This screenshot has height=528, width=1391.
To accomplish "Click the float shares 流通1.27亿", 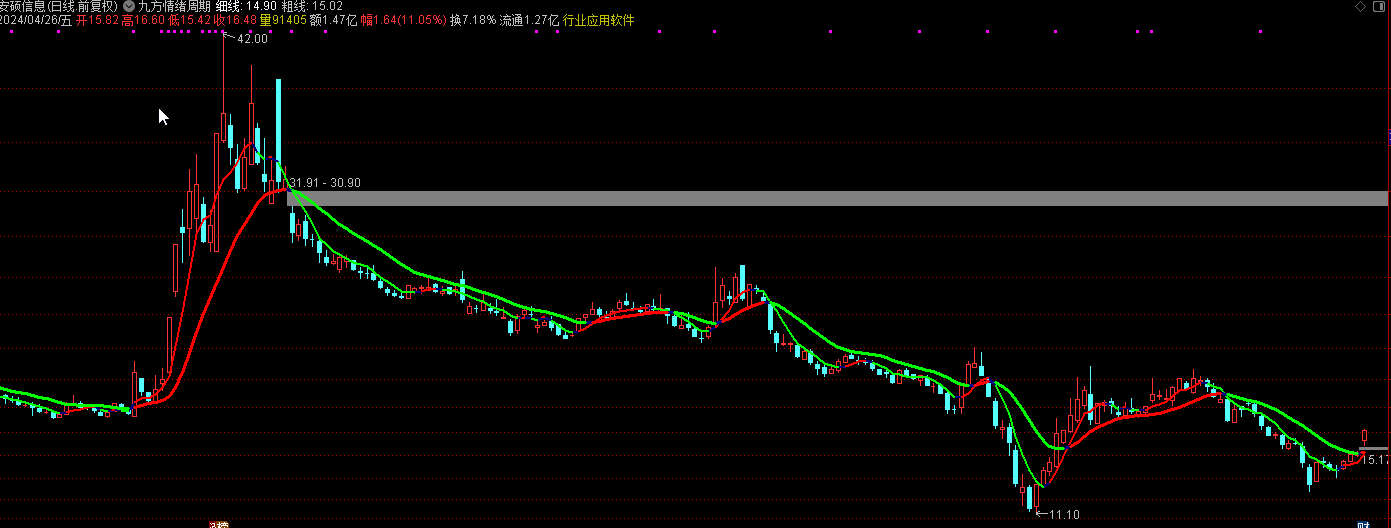I will [x=530, y=20].
